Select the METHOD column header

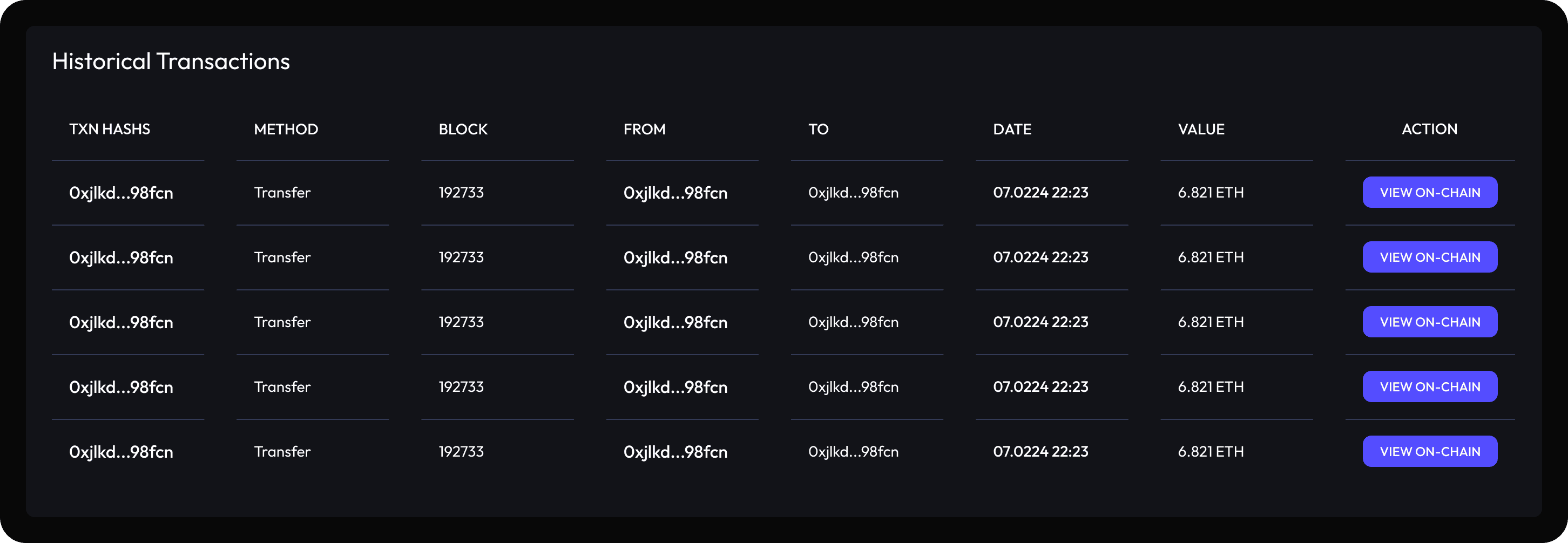click(286, 129)
